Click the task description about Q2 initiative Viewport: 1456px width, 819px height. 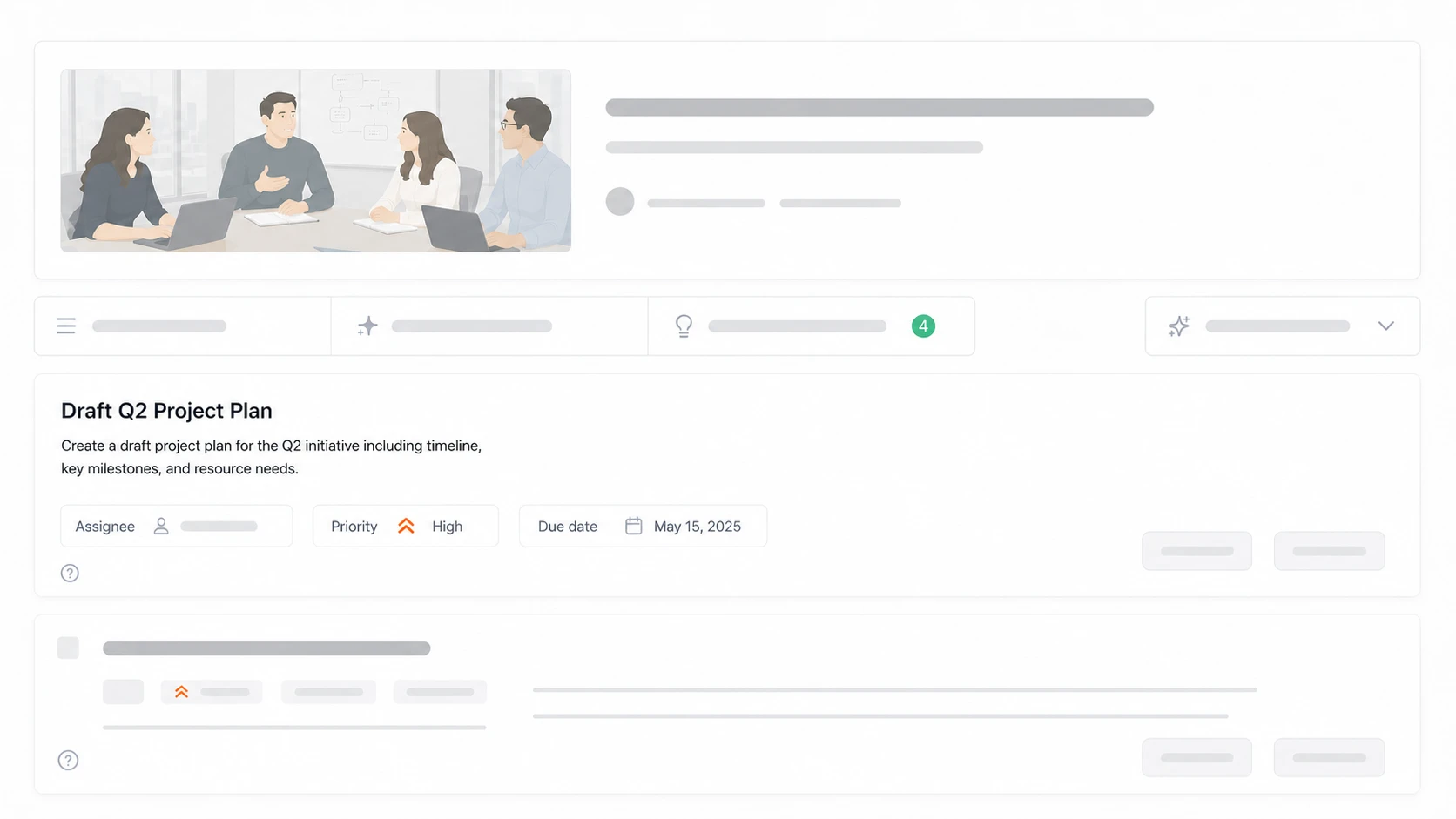tap(271, 457)
